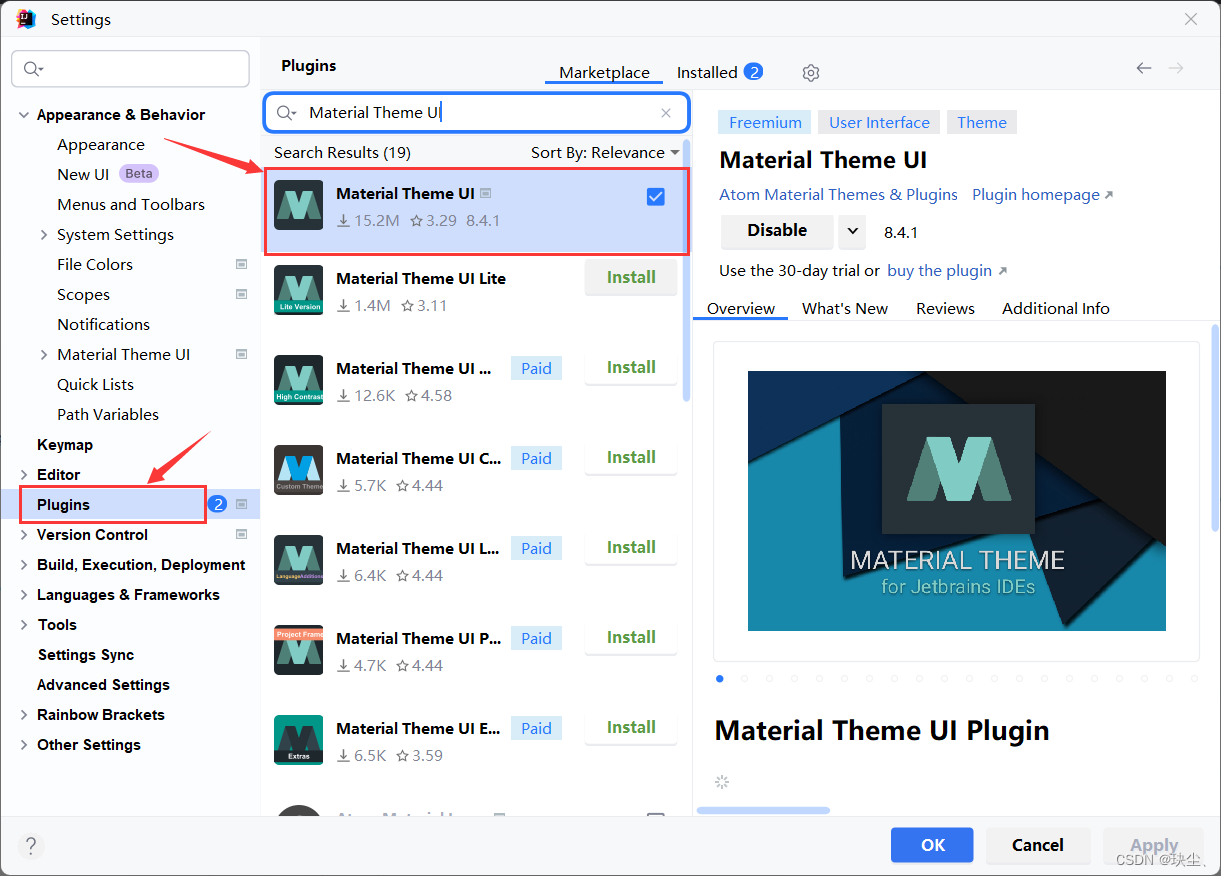The width and height of the screenshot is (1221, 876).
Task: Expand the Version Control section
Action: pos(24,535)
